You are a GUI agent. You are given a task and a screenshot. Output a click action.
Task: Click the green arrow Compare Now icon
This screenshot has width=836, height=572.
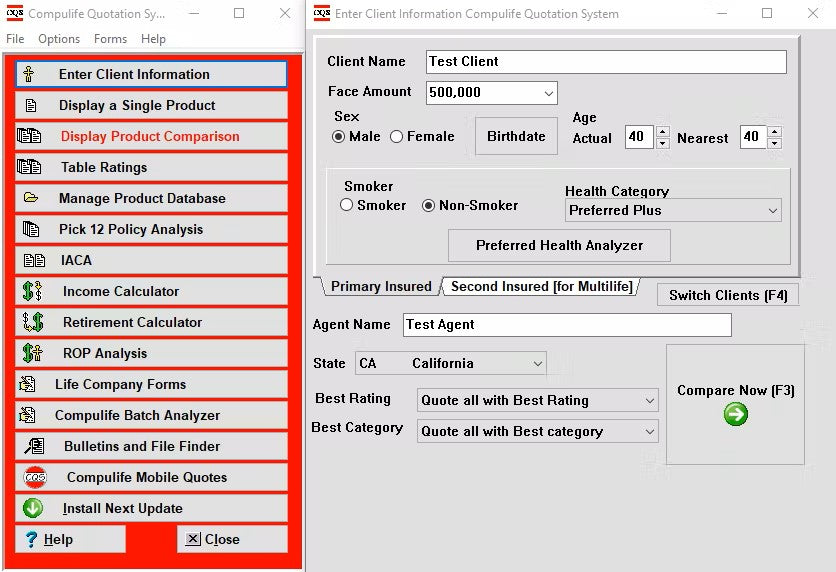[735, 414]
